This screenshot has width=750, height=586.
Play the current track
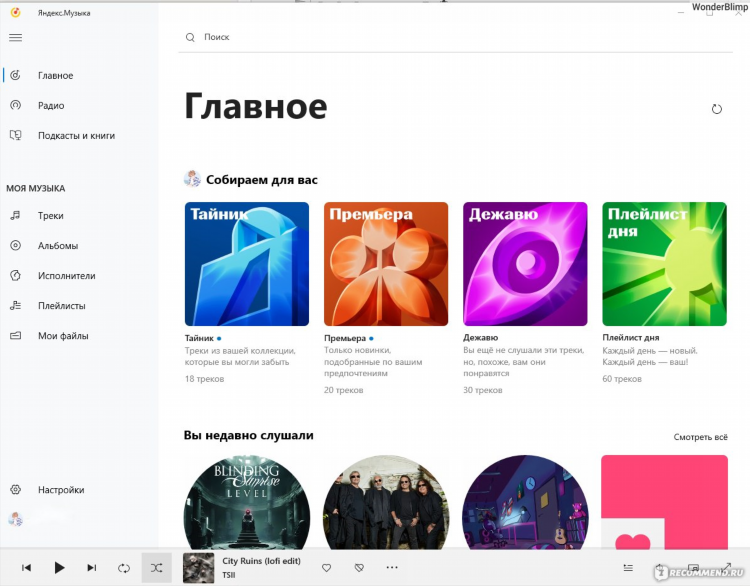coord(59,568)
